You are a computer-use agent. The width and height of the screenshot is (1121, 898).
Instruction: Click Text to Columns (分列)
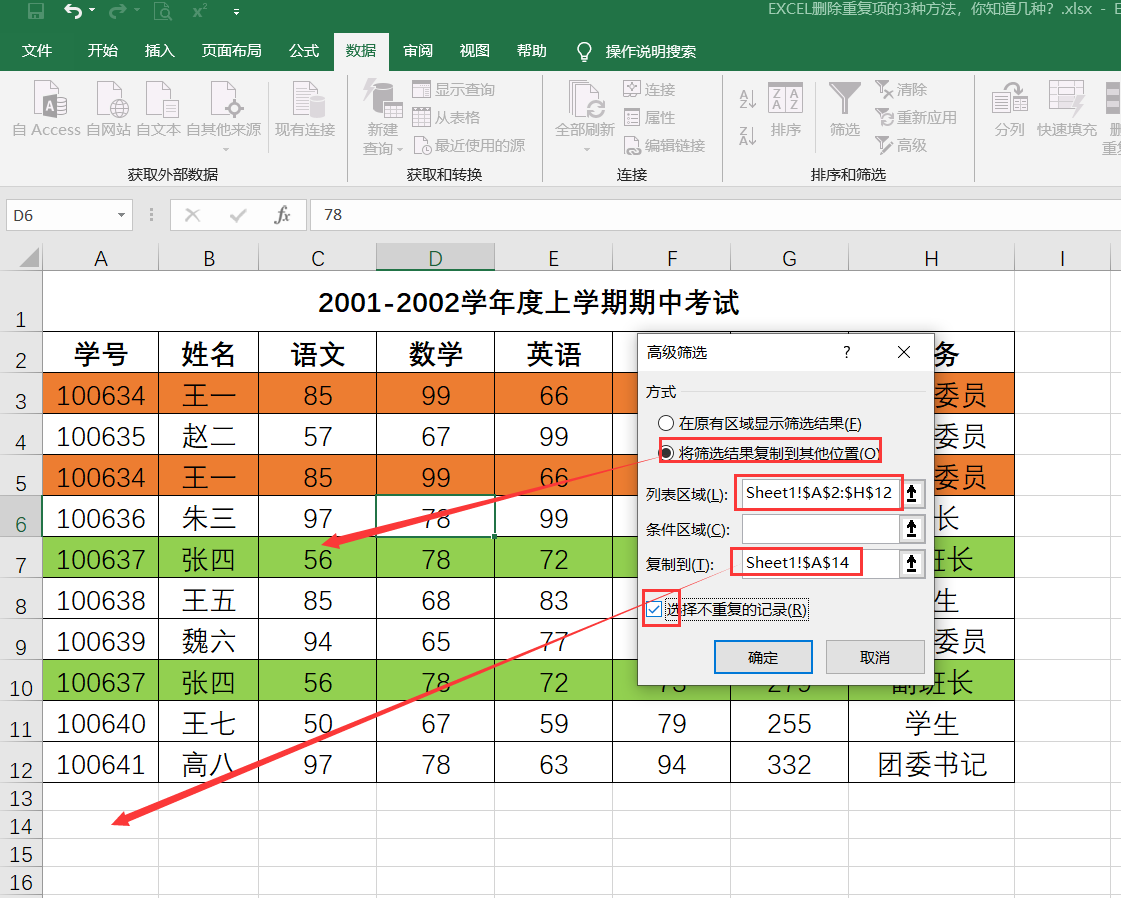(1009, 109)
